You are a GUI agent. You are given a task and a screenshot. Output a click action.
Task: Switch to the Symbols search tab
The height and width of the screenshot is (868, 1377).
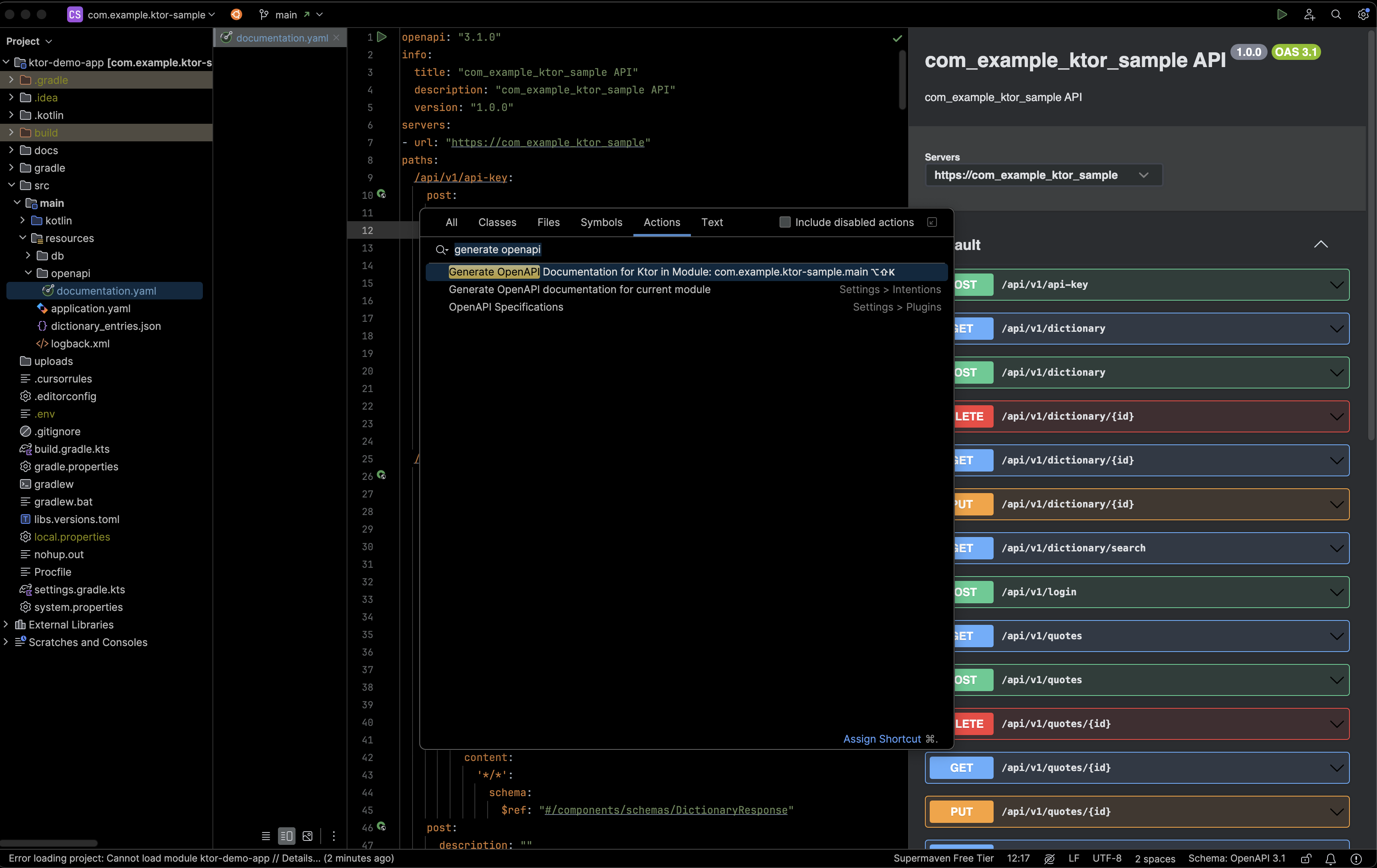[x=601, y=222]
